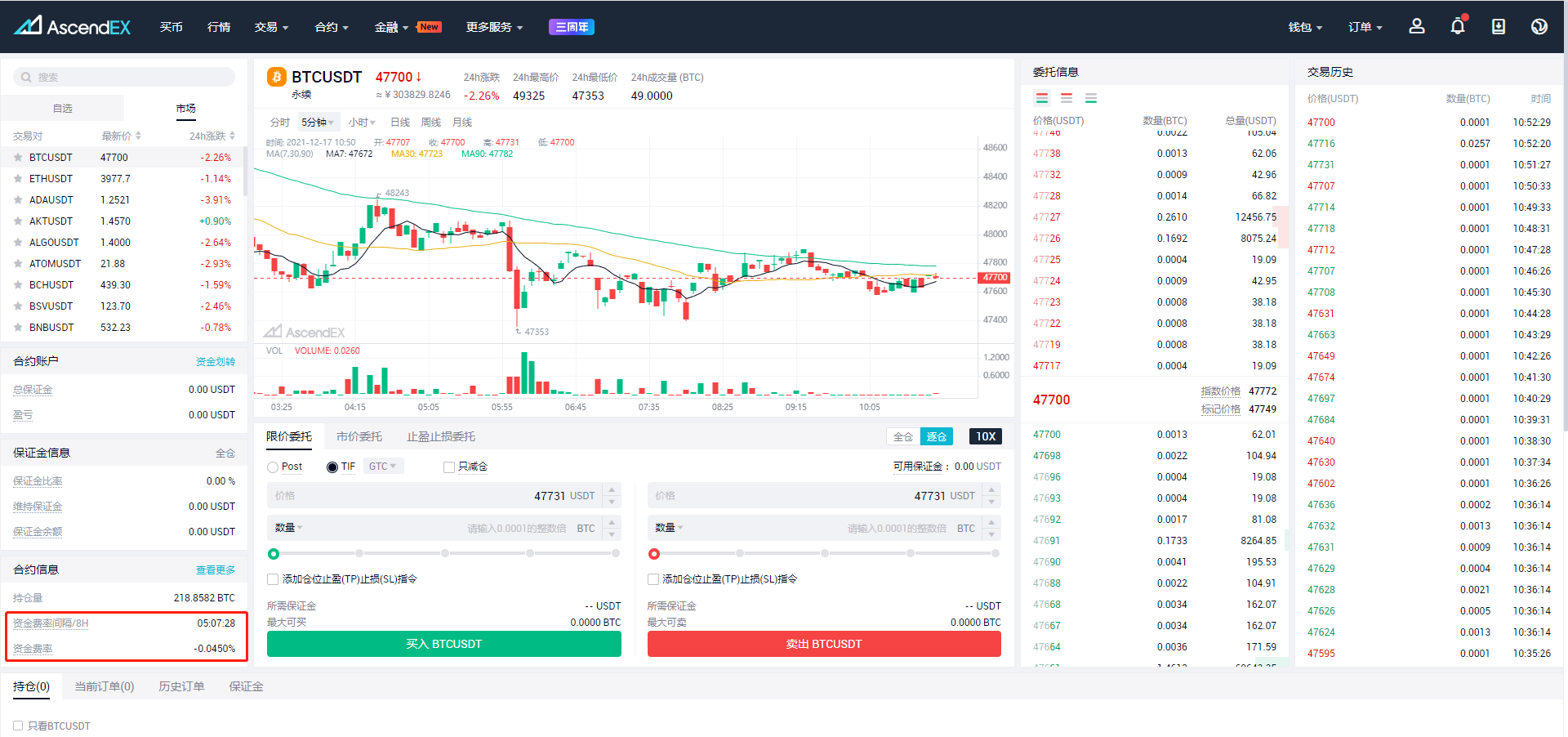Show buy-orders-only order book icon
This screenshot has width=1568, height=737.
[1091, 98]
